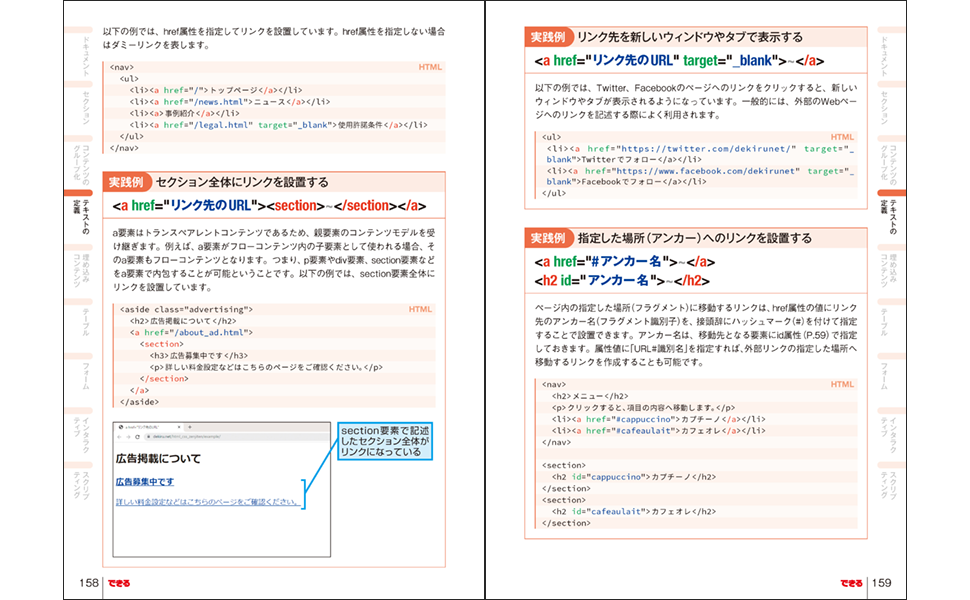The height and width of the screenshot is (600, 970).
Task: Click the page reload icon in the preview
Action: point(137,437)
